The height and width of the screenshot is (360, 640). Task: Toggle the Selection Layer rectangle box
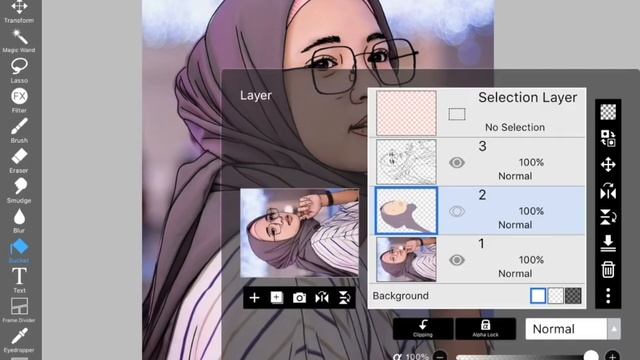tap(457, 114)
